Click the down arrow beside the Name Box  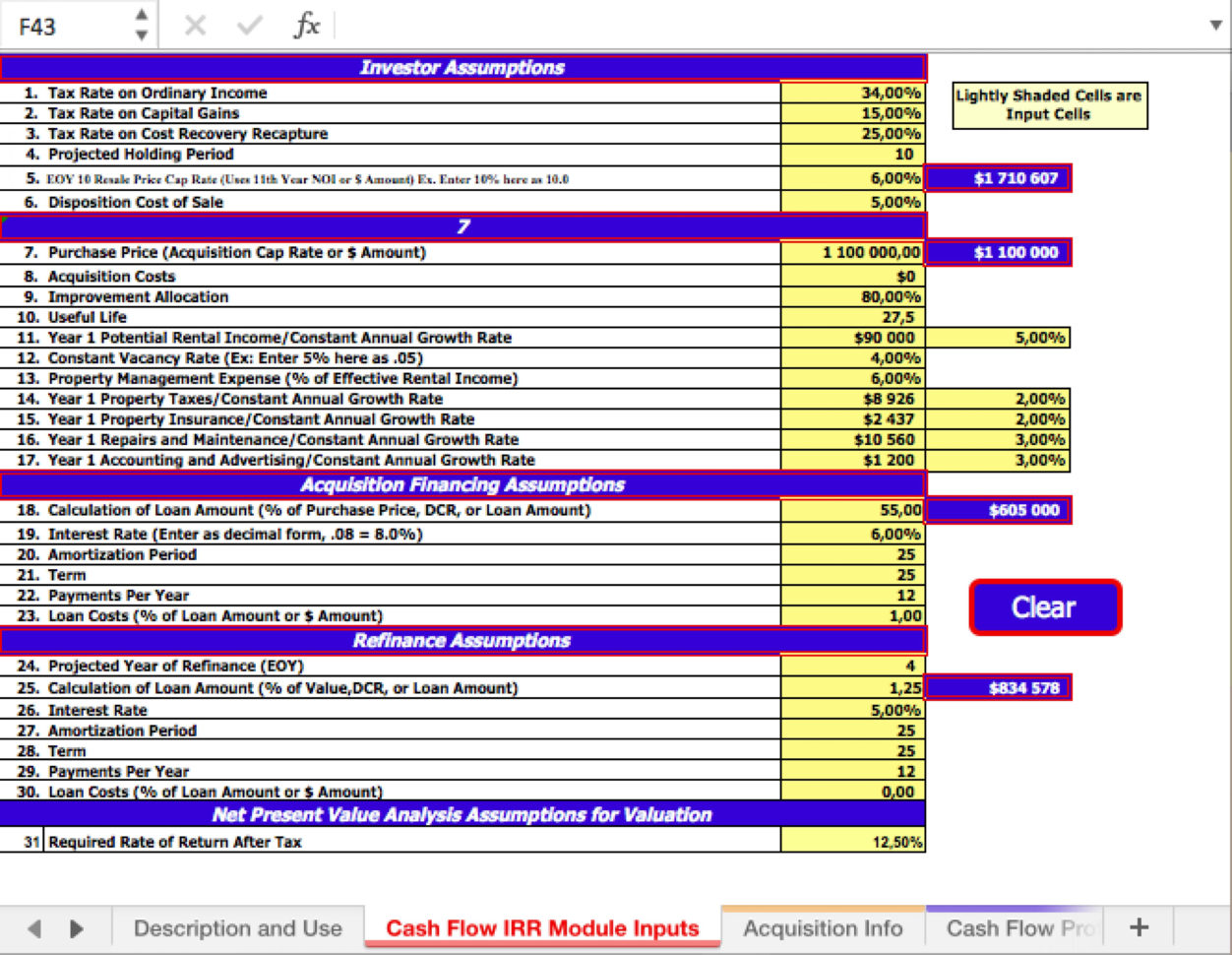point(141,33)
